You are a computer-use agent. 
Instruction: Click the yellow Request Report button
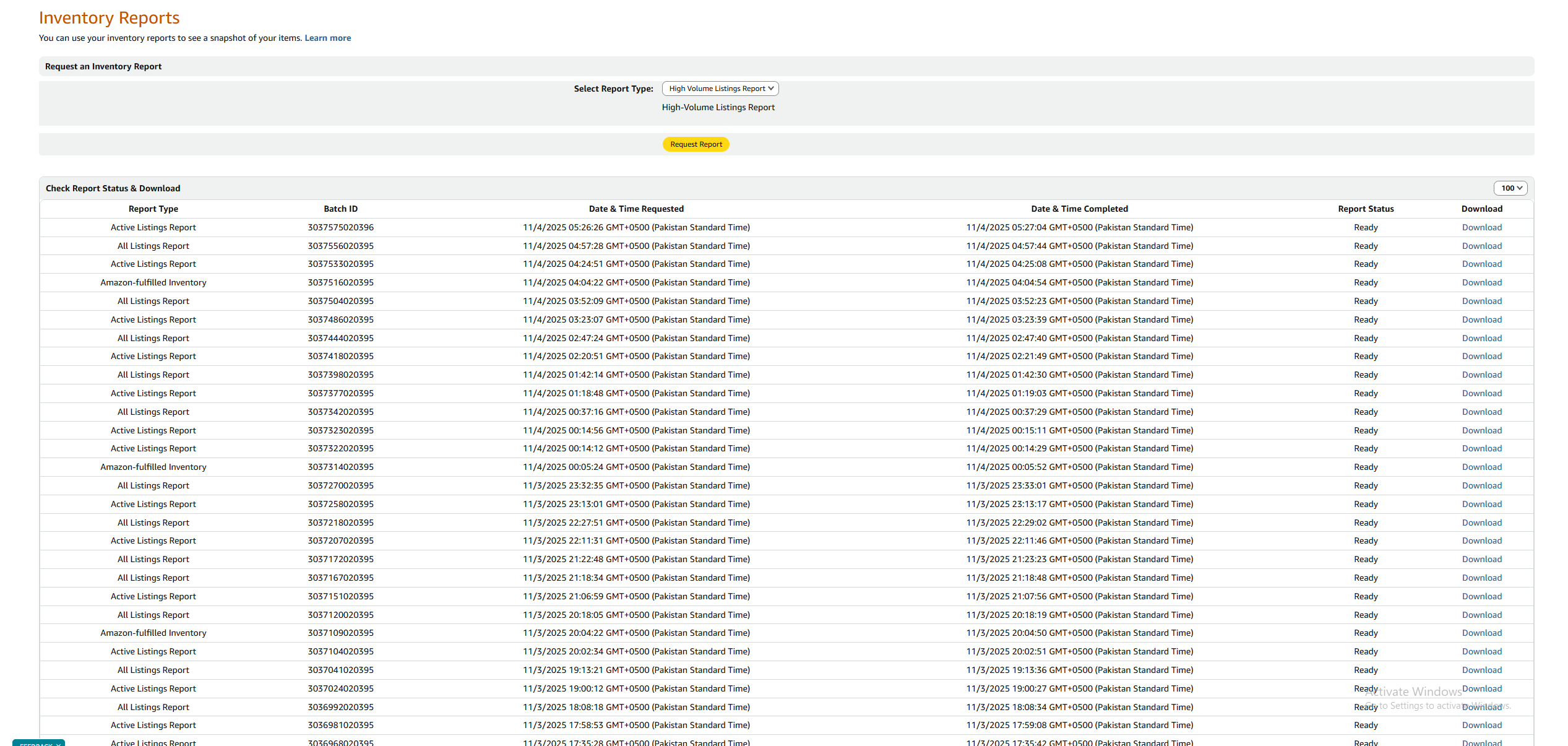pyautogui.click(x=696, y=144)
